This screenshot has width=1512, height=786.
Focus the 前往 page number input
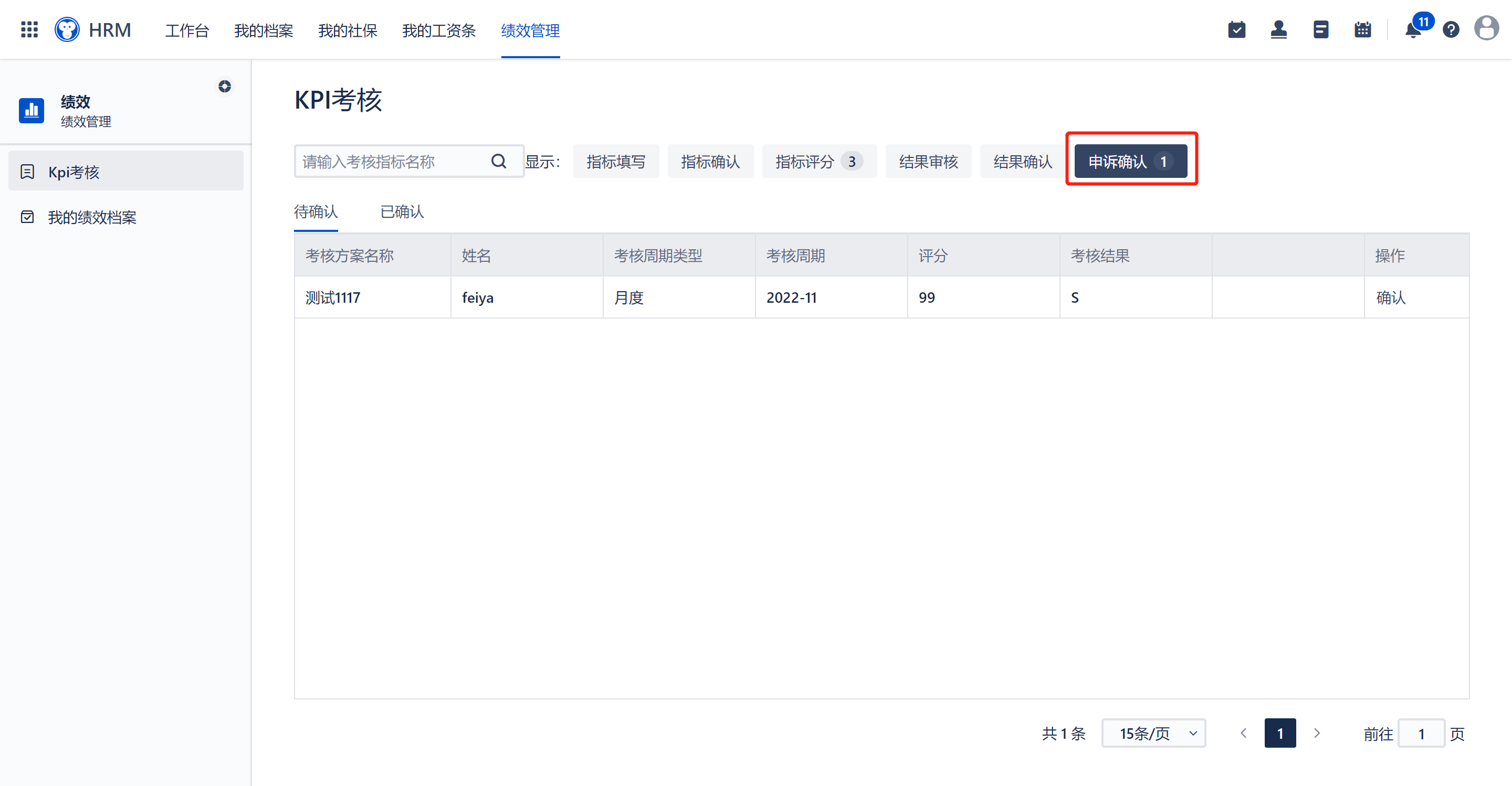[1421, 733]
